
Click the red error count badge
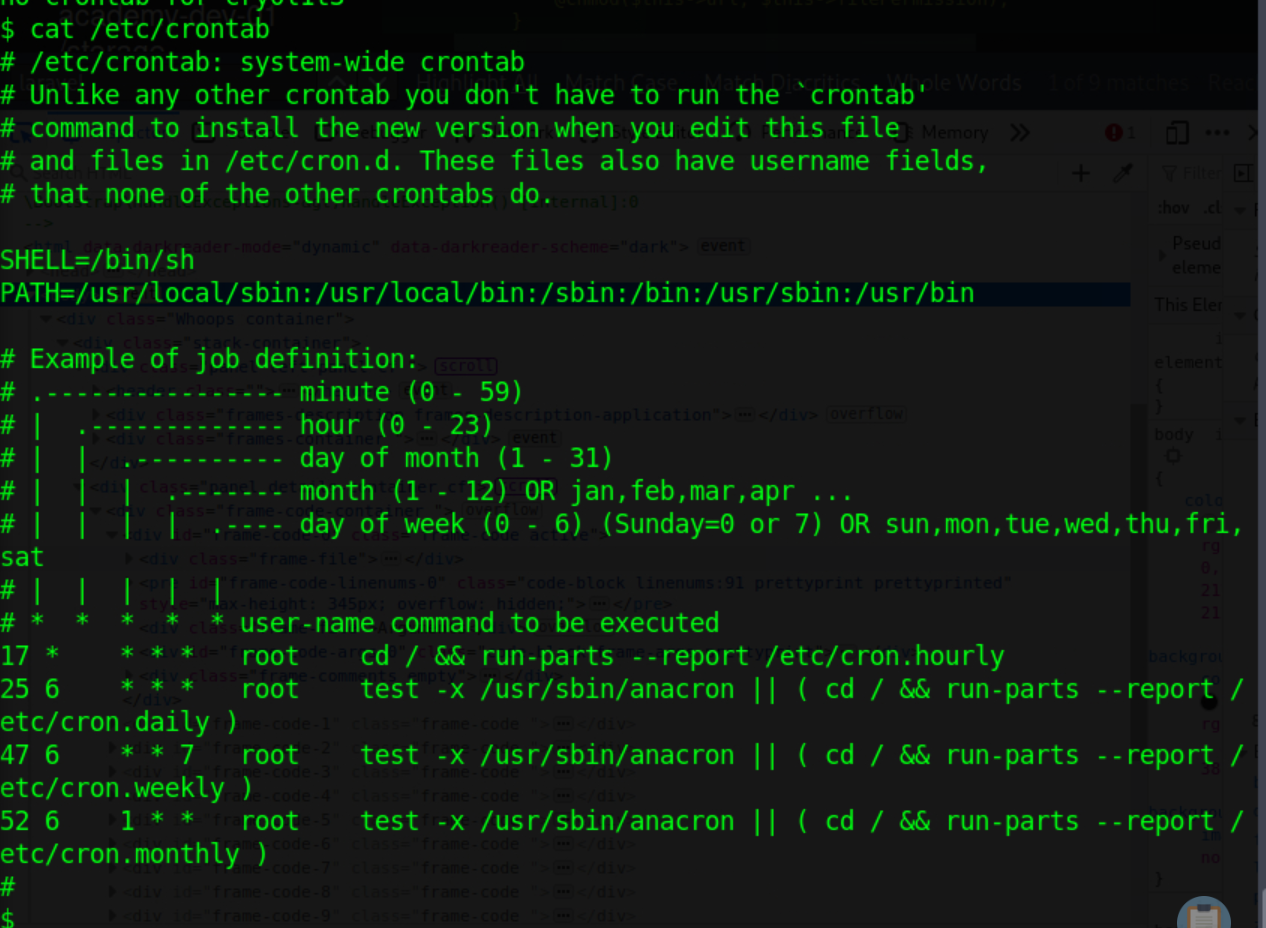1120,133
